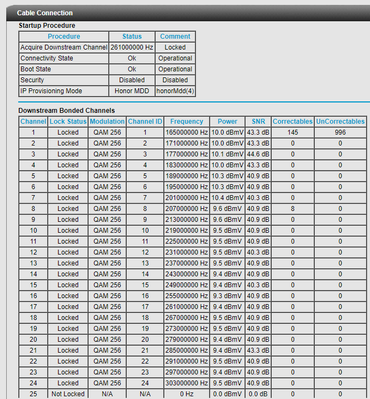Click the 996 uncorrectables value

[x=340, y=132]
